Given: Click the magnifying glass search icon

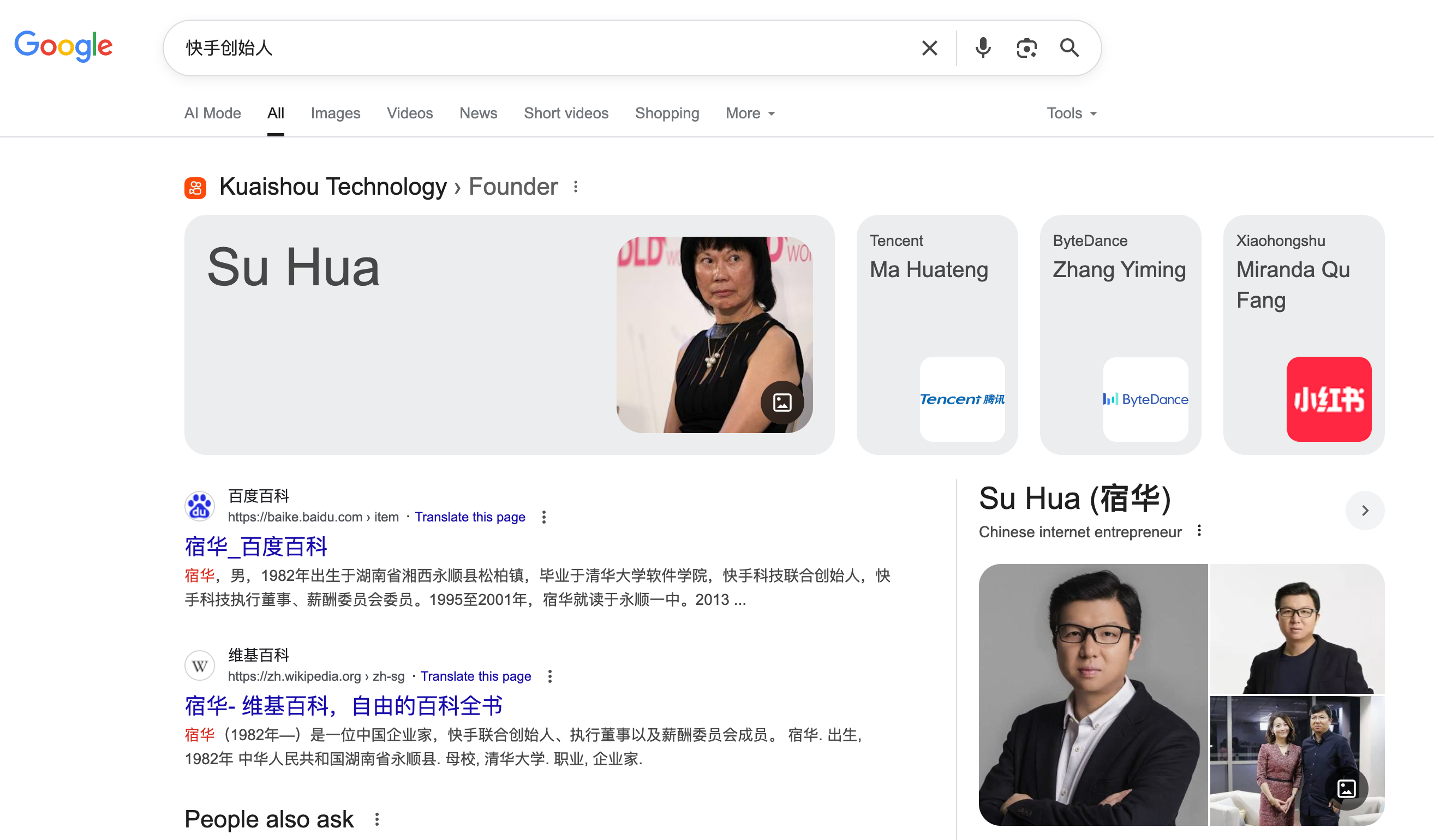Looking at the screenshot, I should (x=1069, y=48).
